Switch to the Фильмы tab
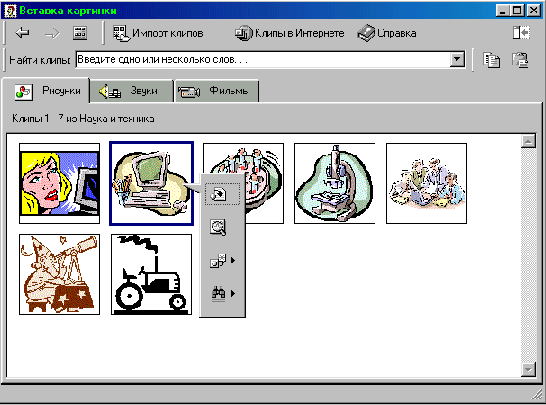This screenshot has width=546, height=405. [x=217, y=91]
